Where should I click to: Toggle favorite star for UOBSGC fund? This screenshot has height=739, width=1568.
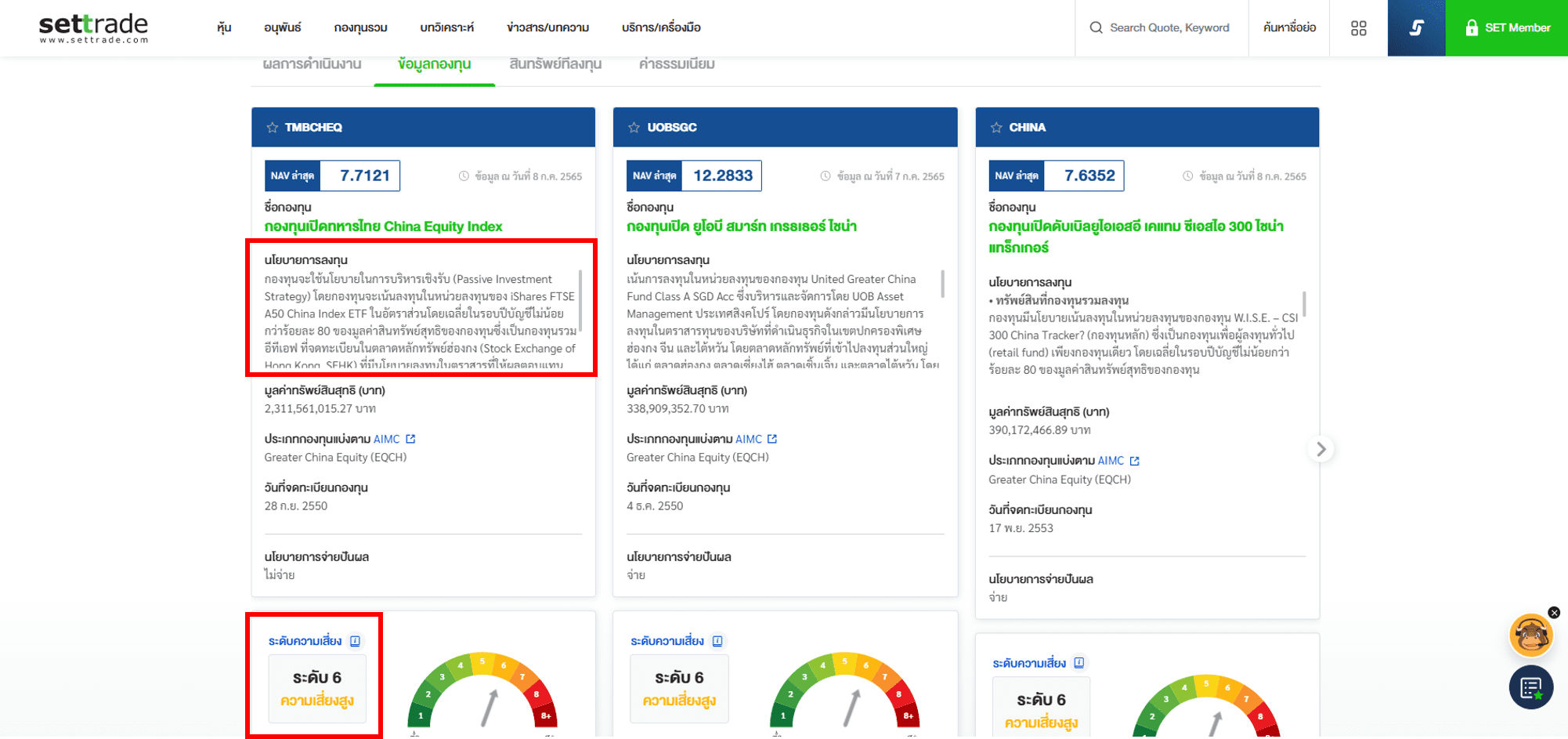pos(634,128)
